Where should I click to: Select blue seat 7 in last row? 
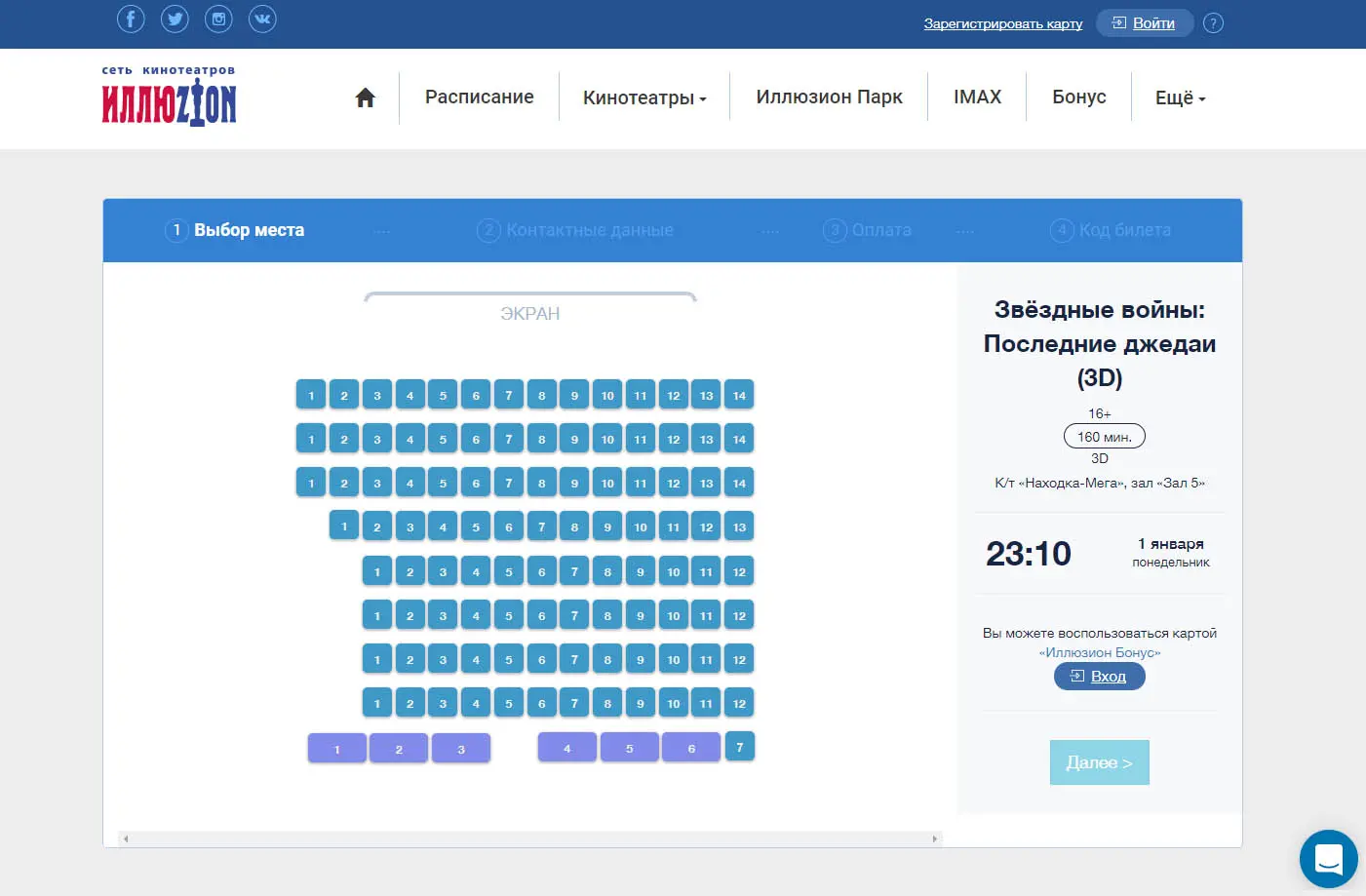(739, 747)
